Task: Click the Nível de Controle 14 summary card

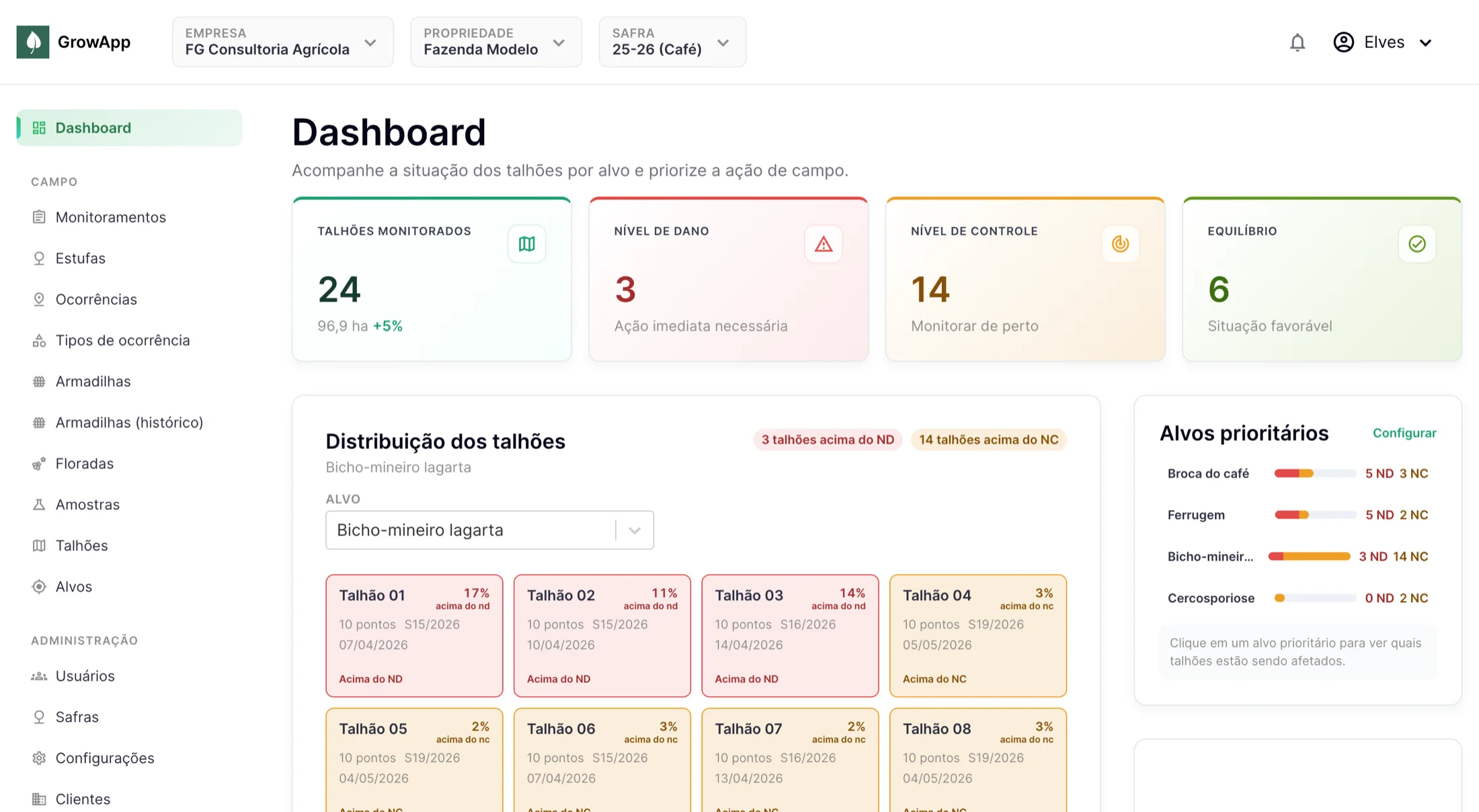Action: click(1025, 279)
